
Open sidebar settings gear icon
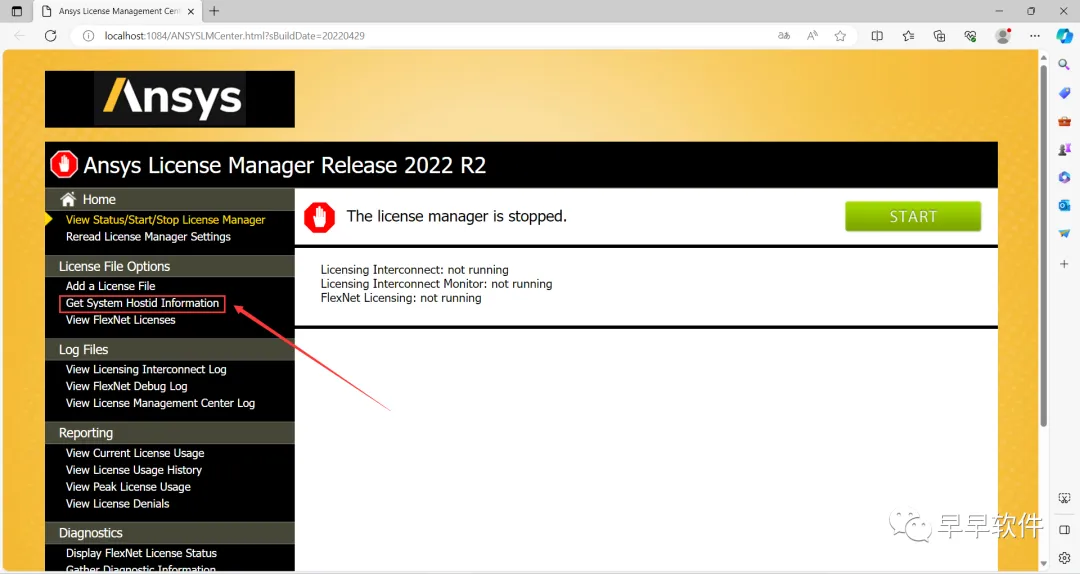[1064, 558]
